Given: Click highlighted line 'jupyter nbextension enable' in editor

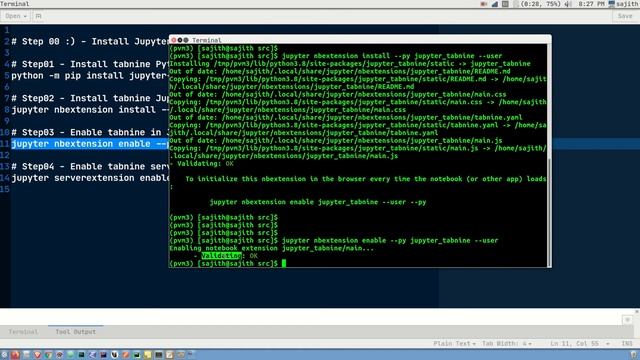Looking at the screenshot, I should click(90, 144).
